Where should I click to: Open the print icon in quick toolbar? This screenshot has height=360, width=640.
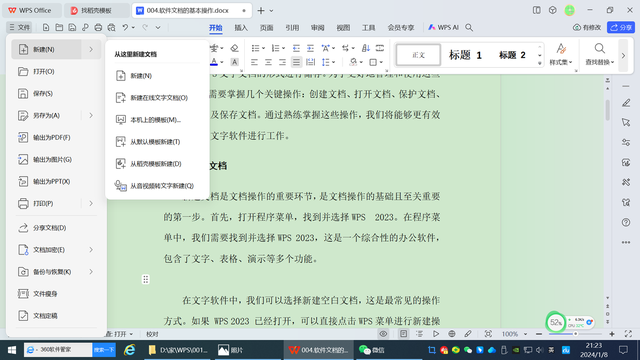pos(98,27)
